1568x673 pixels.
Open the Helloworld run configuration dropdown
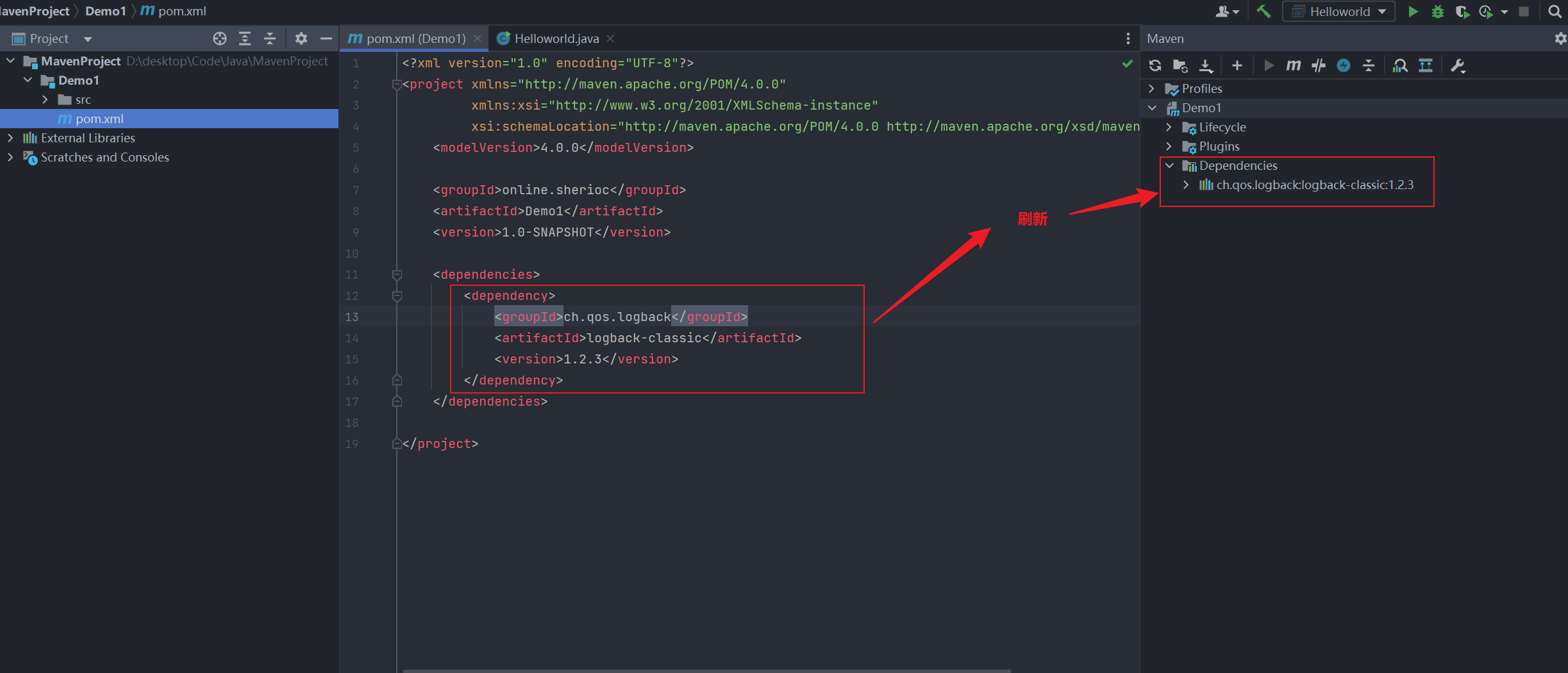(1339, 12)
